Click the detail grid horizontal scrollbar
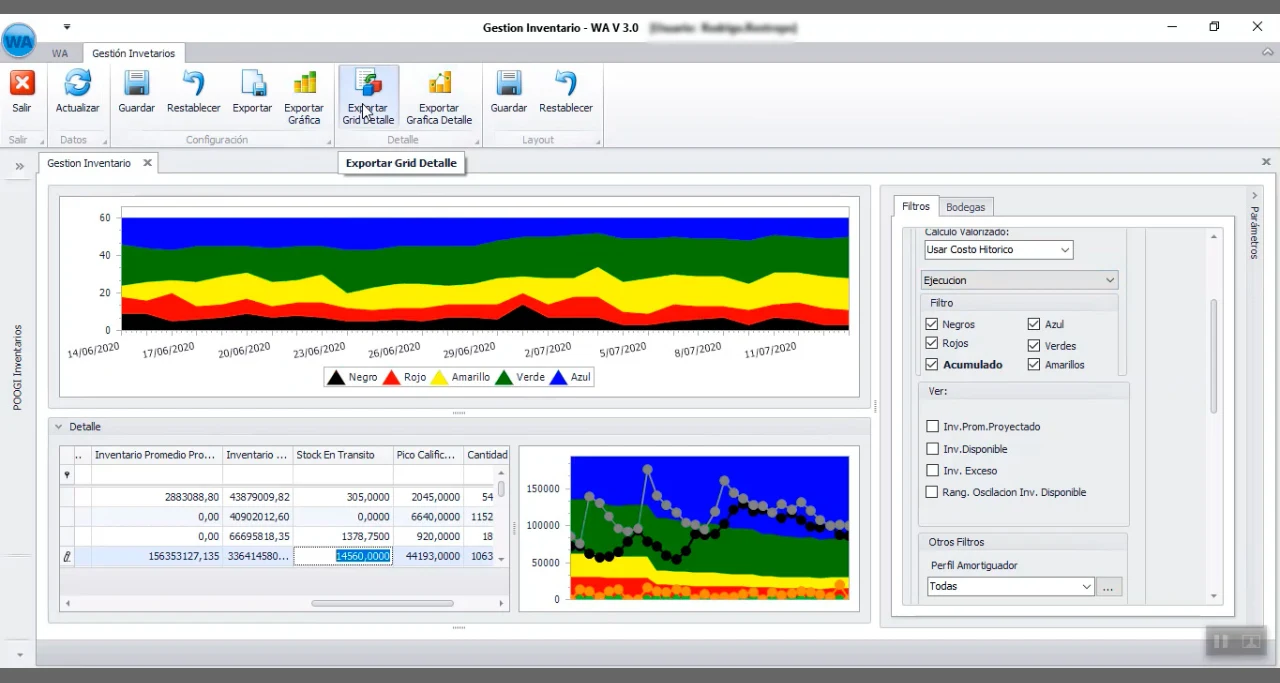Screen dimensions: 1280x683 (382, 603)
